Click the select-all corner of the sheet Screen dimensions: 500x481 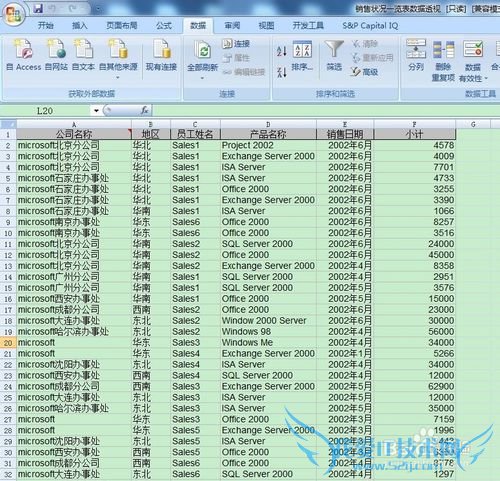point(8,124)
